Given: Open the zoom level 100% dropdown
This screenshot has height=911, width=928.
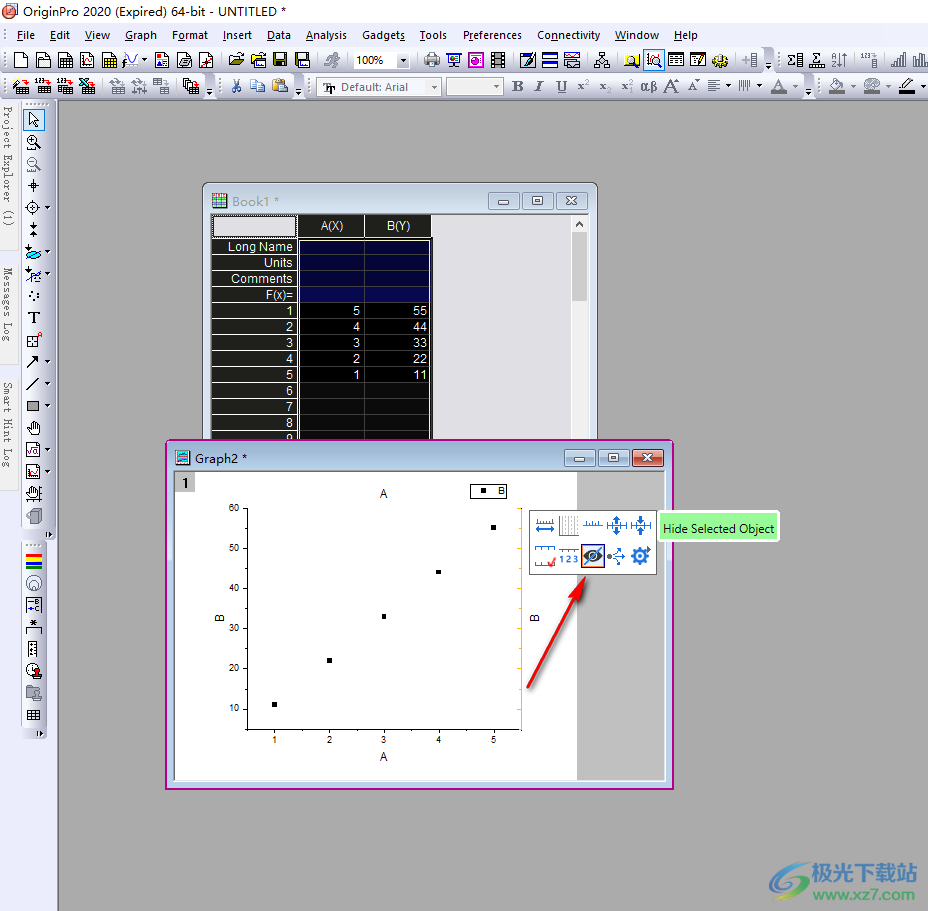Looking at the screenshot, I should pyautogui.click(x=403, y=61).
